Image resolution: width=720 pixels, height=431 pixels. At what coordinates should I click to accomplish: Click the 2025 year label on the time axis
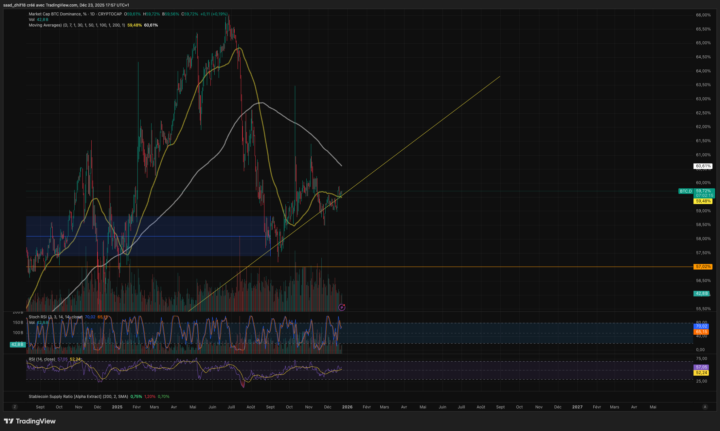click(117, 407)
